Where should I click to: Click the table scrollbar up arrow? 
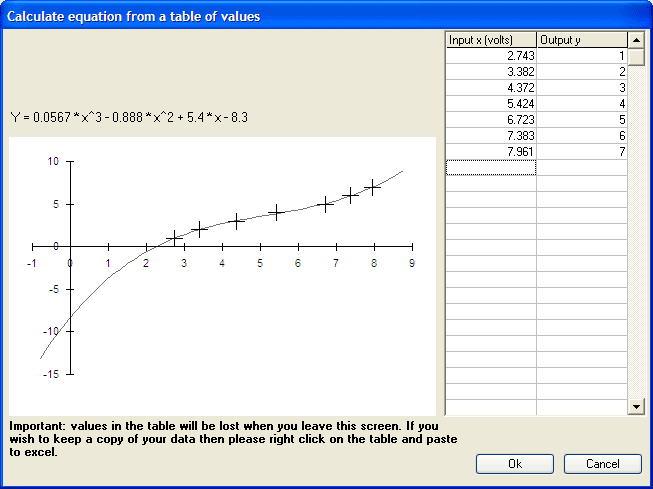(x=636, y=39)
